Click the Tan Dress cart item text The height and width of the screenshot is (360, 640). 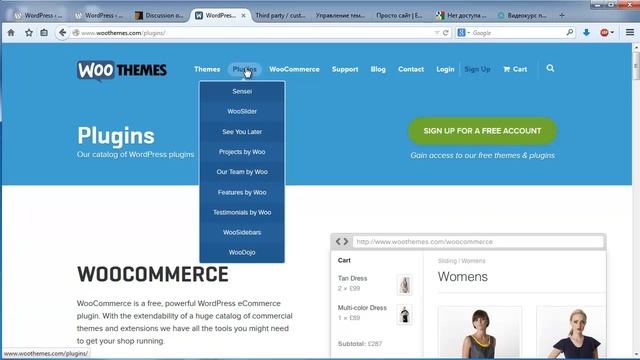[352, 278]
